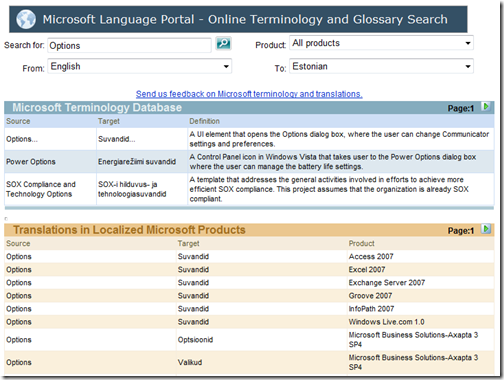Click the definition about SOX compliance template
This screenshot has height=380, width=504.
341,189
